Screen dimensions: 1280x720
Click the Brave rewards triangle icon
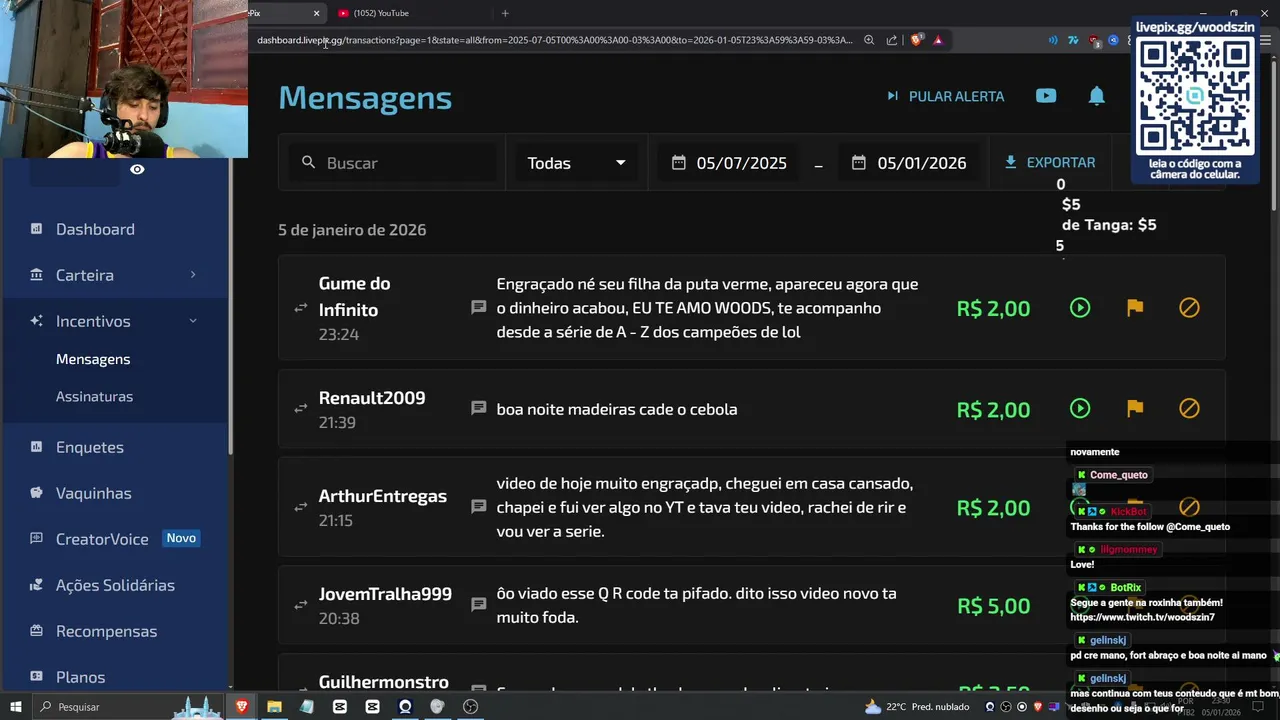pos(938,40)
